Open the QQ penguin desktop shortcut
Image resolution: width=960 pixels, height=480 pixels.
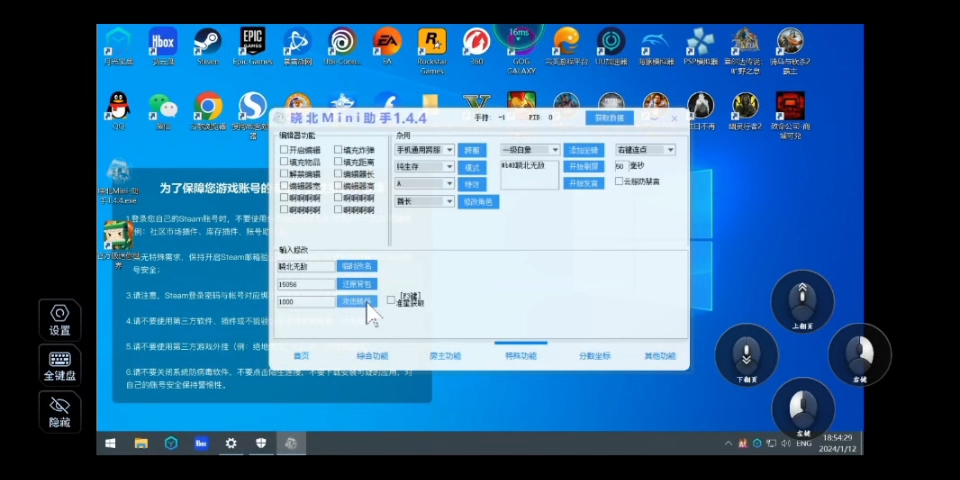[x=118, y=111]
